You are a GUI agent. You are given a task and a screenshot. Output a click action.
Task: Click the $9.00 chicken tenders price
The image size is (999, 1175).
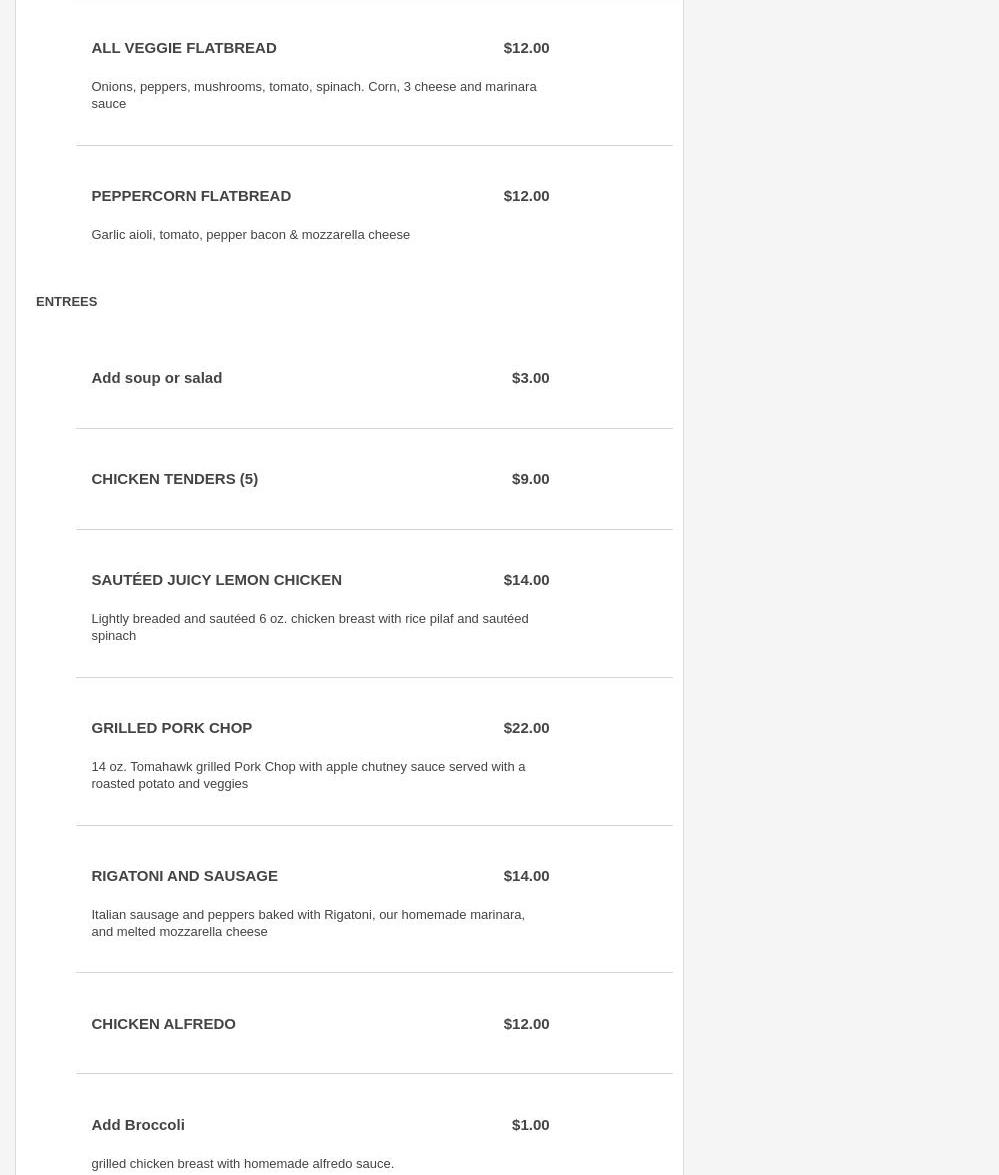click(530, 479)
